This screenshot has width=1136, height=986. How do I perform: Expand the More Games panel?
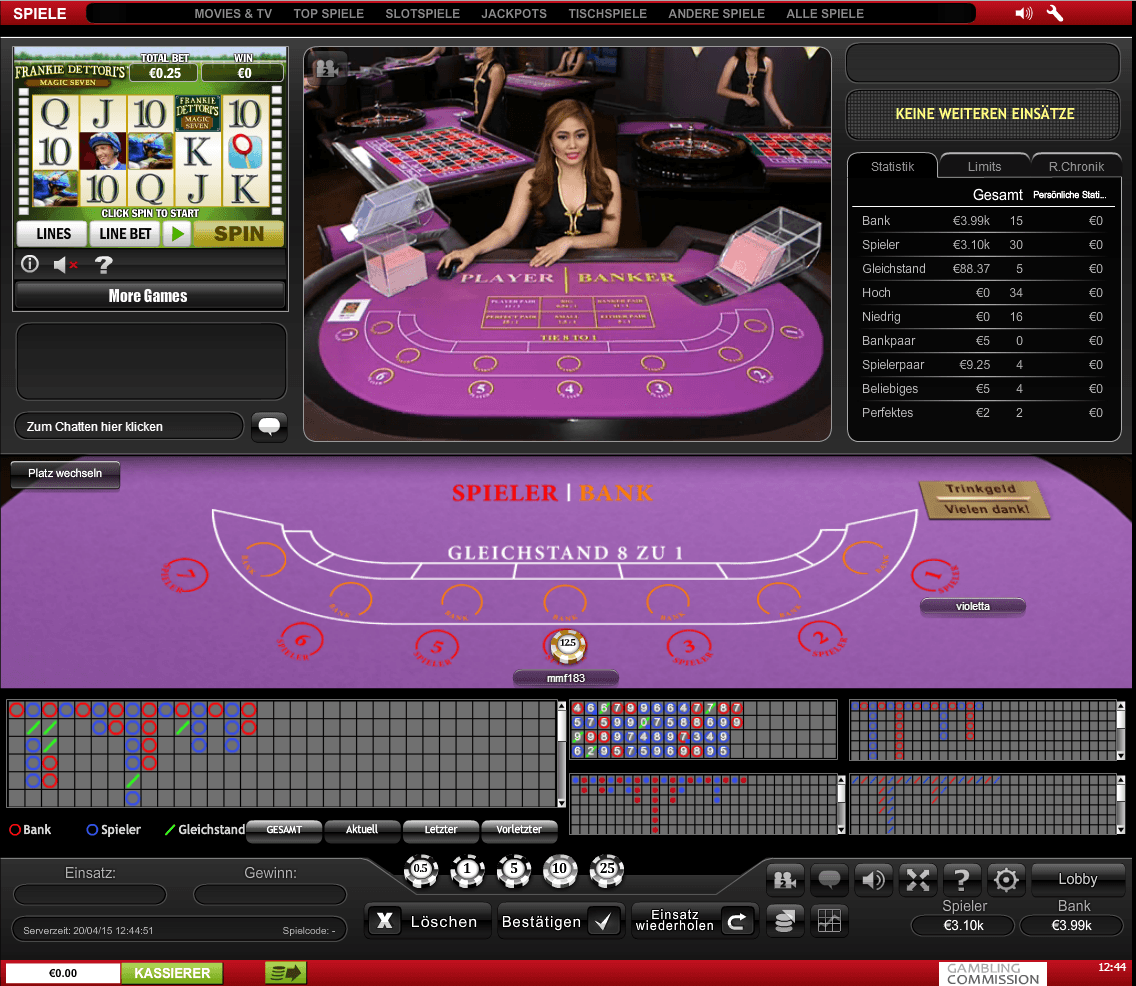[149, 295]
